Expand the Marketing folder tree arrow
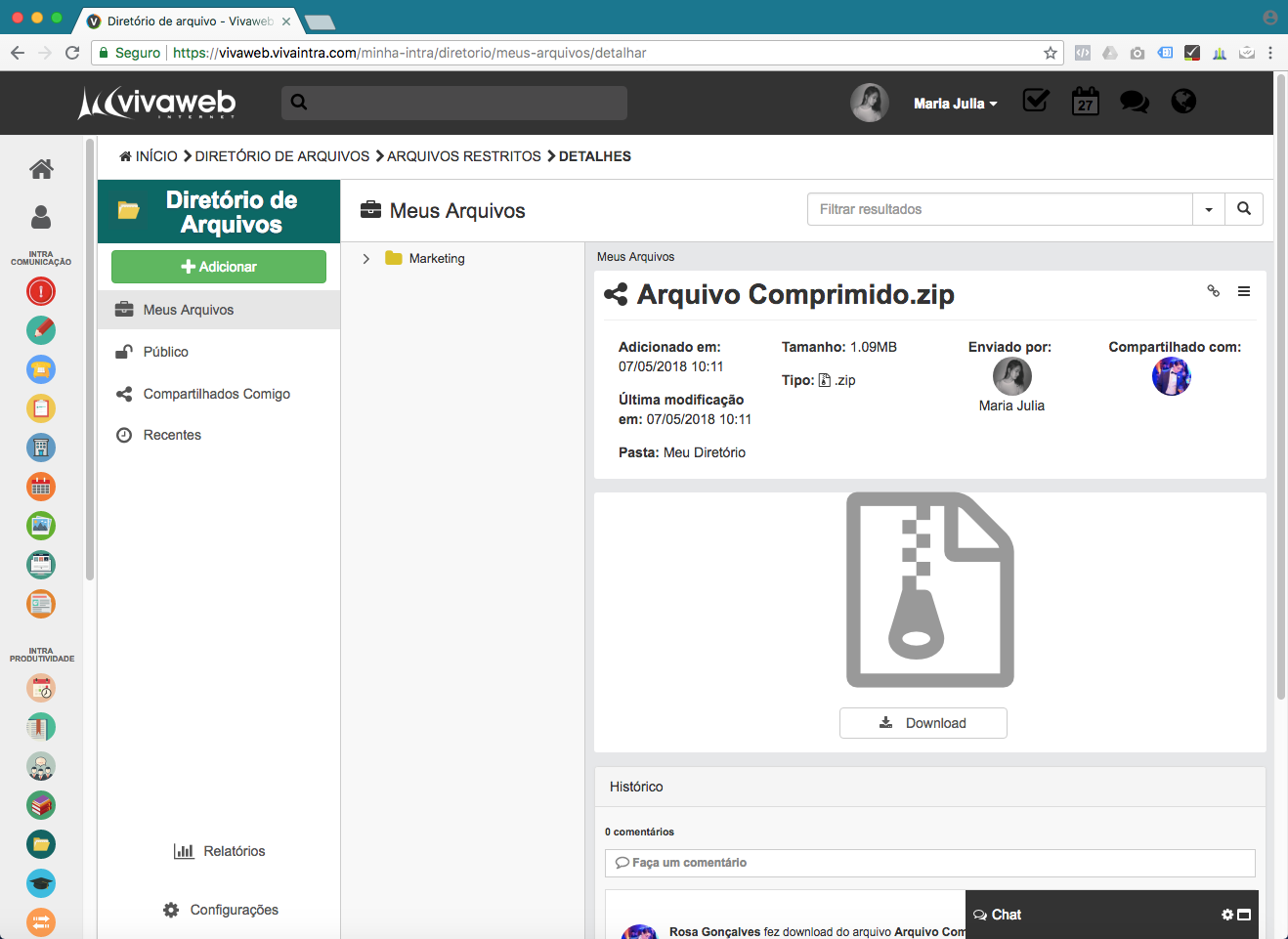Image resolution: width=1288 pixels, height=939 pixels. [x=366, y=259]
